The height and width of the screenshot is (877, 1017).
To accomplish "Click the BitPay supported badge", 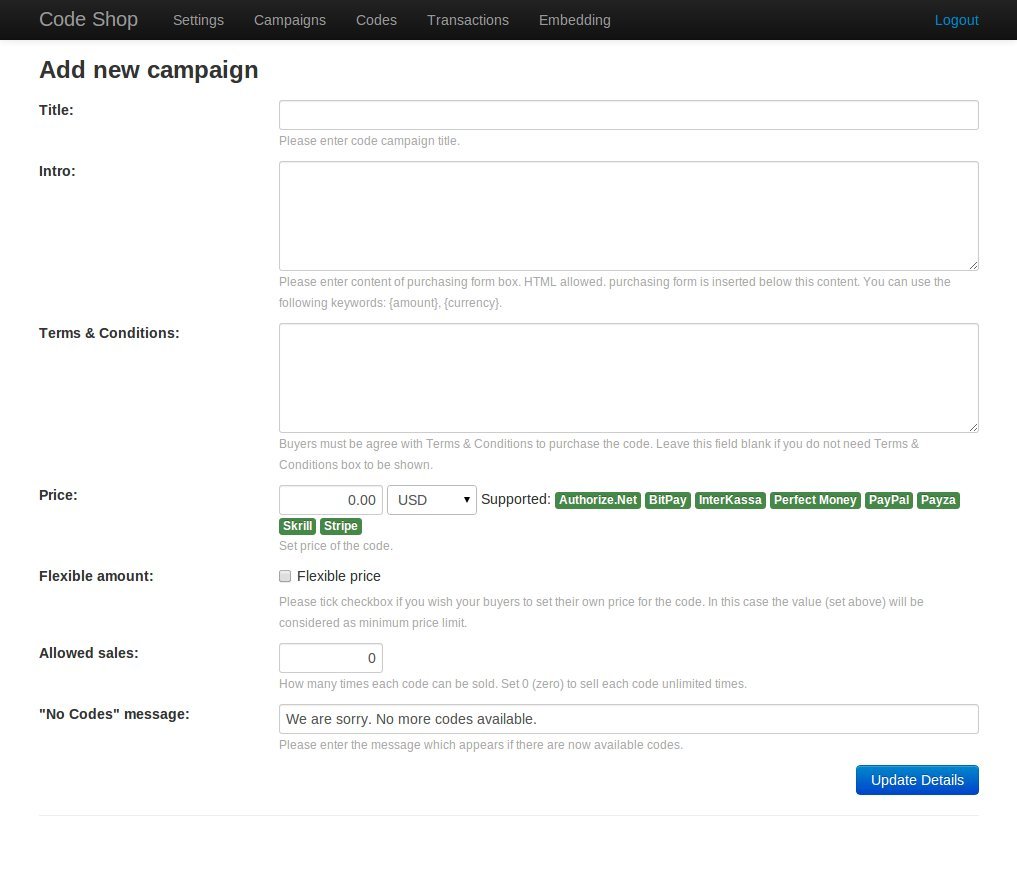I will (667, 500).
